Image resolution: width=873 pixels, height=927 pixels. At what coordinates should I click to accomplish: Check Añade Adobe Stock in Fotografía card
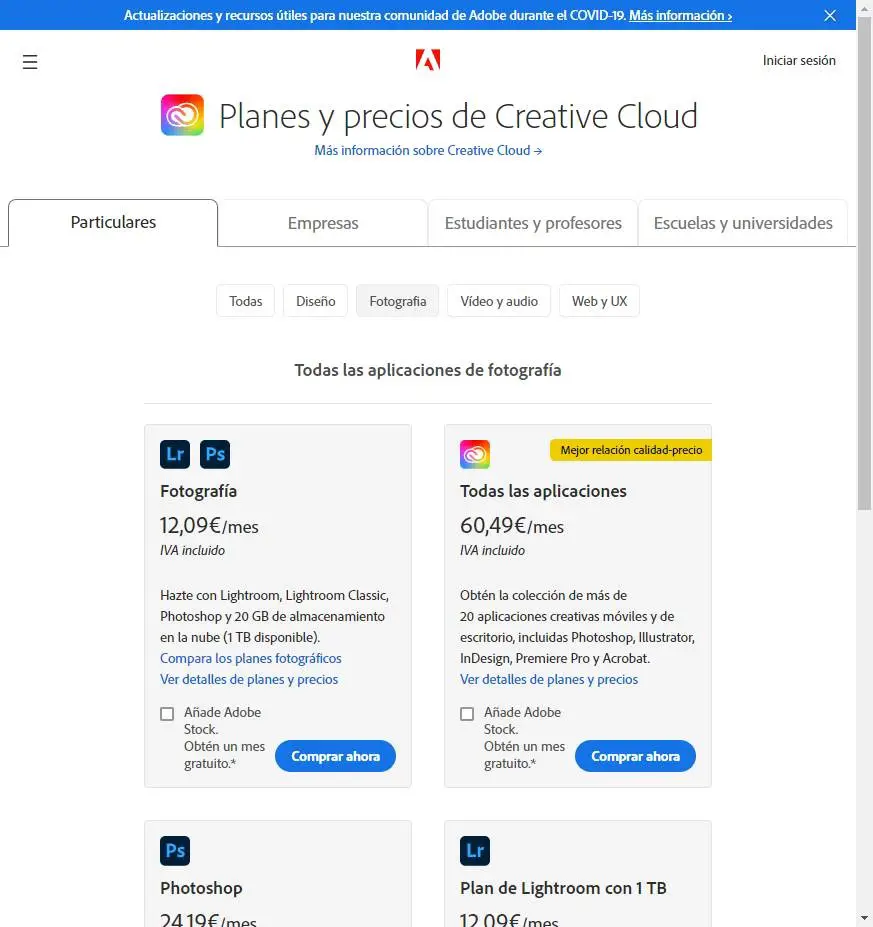click(167, 714)
